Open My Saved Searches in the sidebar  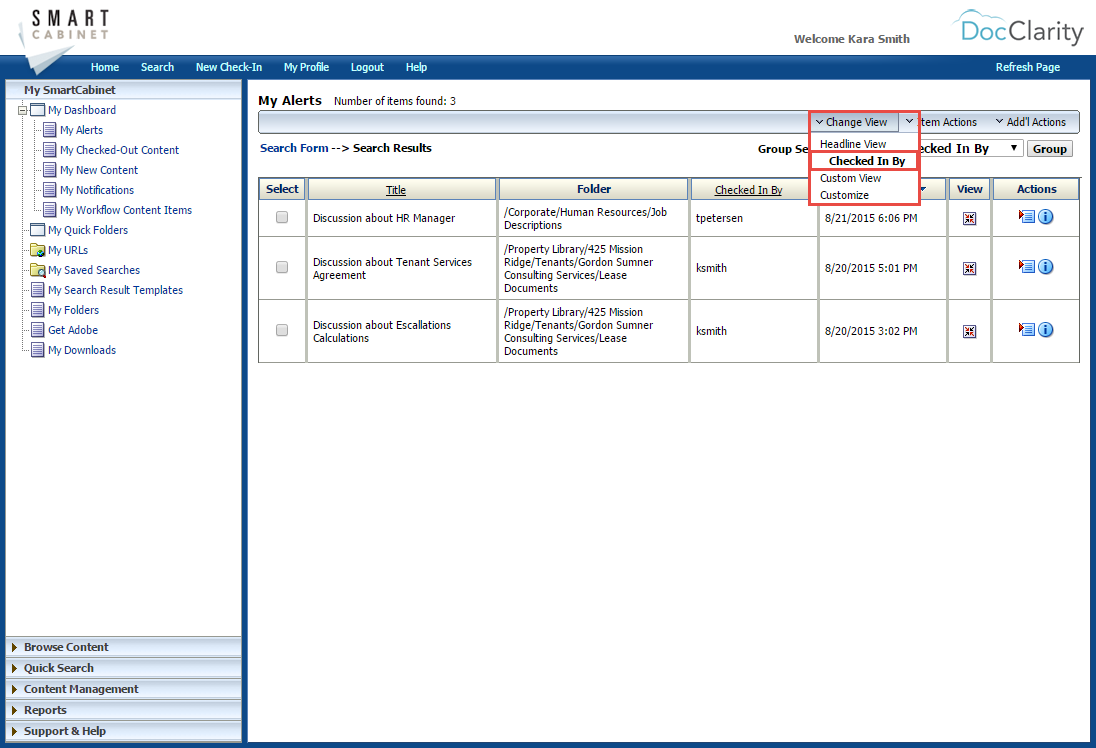(x=96, y=269)
